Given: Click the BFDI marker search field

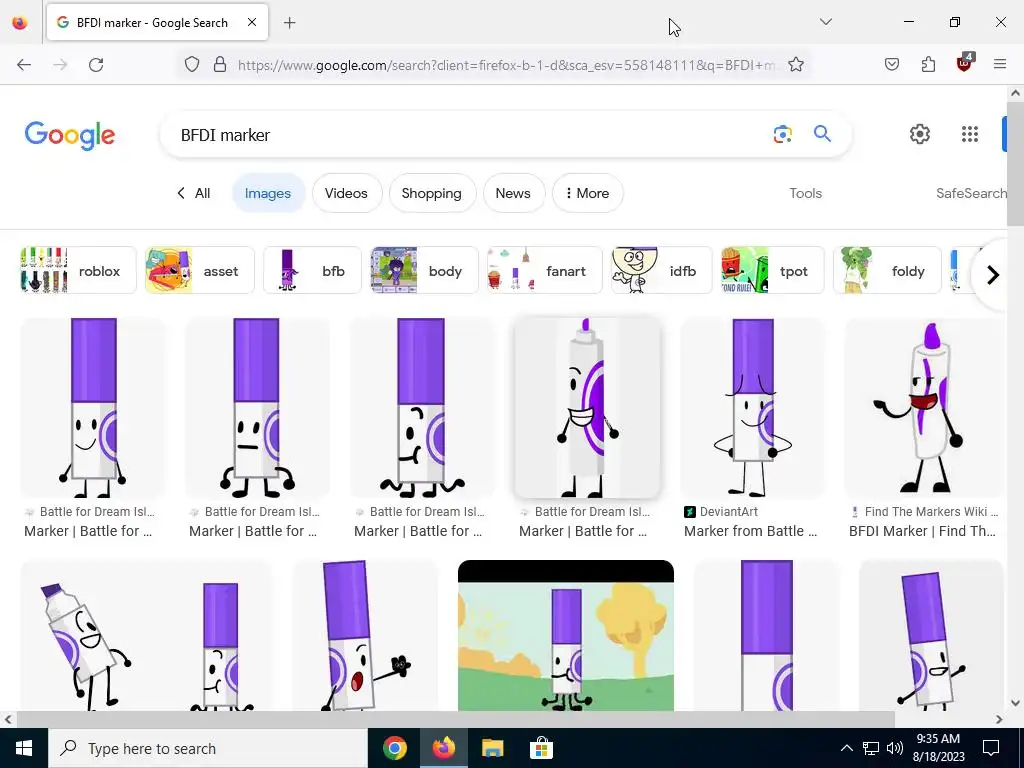Looking at the screenshot, I should coord(470,135).
